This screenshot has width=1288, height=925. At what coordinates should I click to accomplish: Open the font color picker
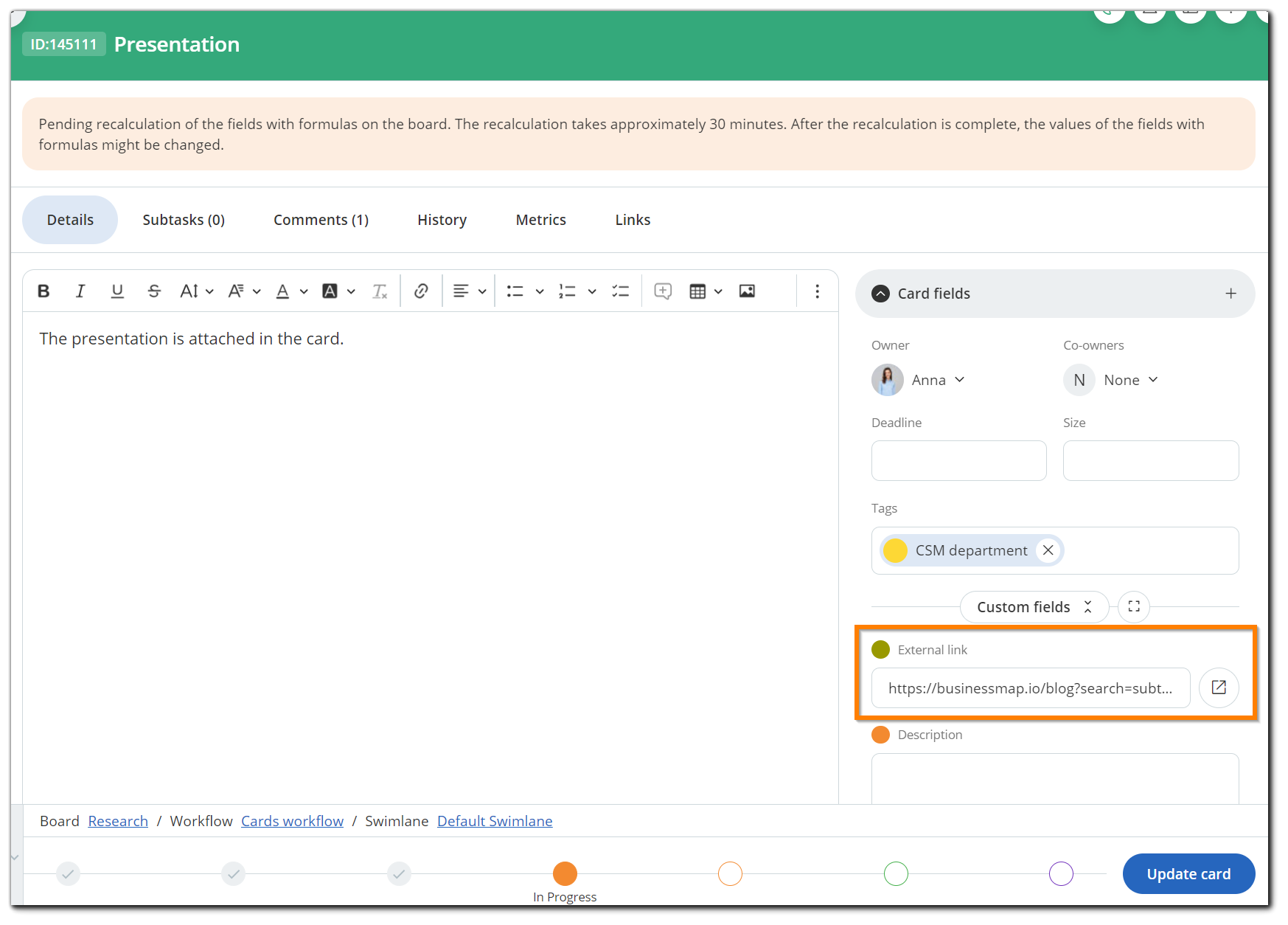click(291, 291)
